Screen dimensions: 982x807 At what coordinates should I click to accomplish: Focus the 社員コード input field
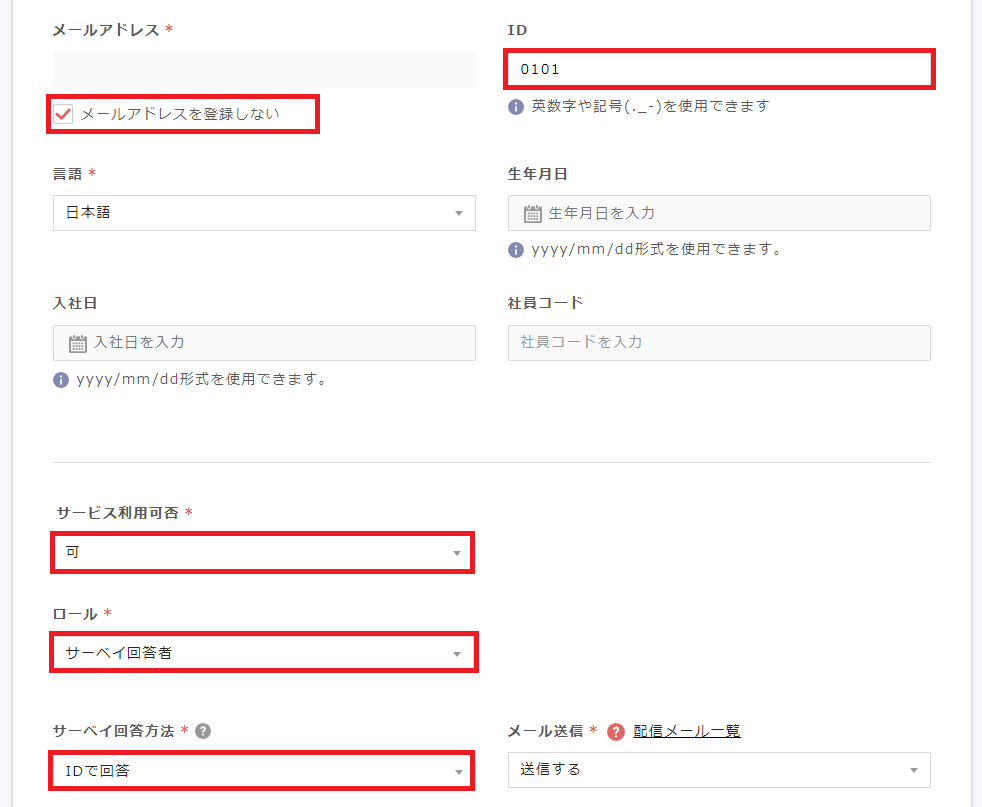(719, 342)
